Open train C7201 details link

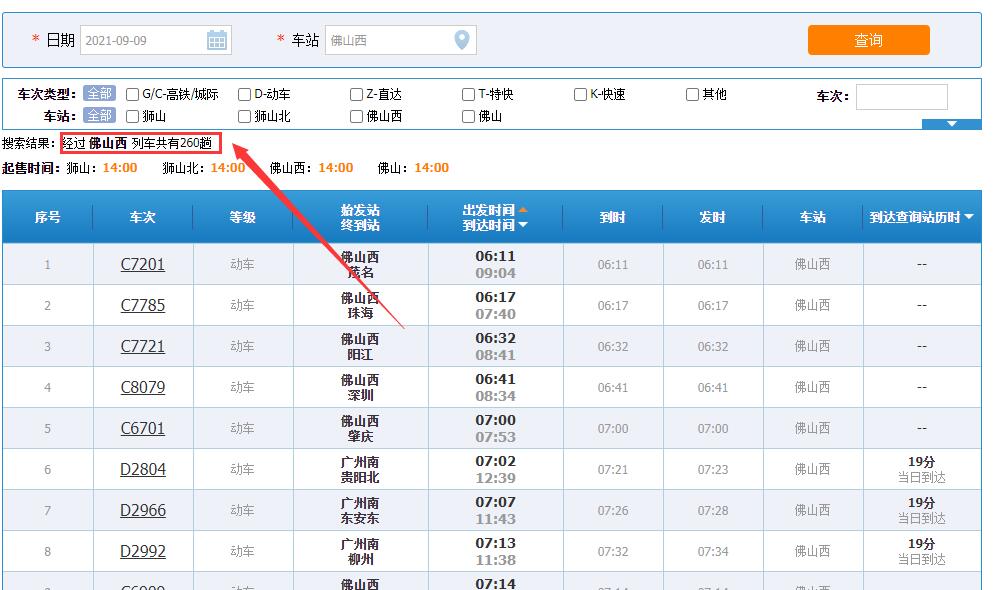tap(143, 265)
